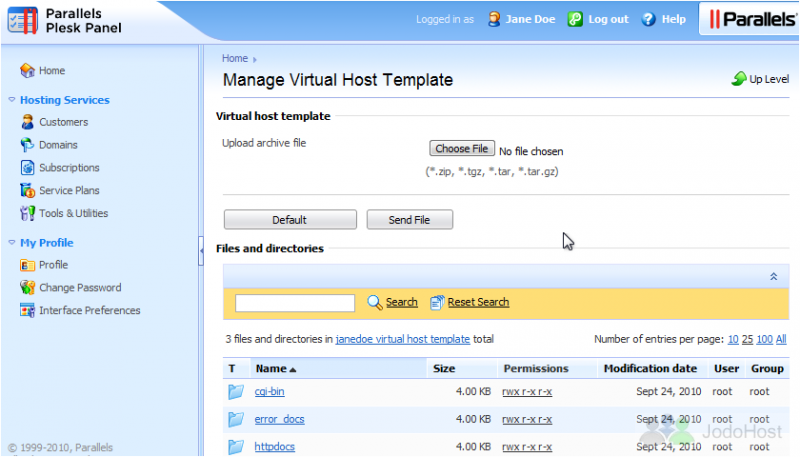Collapse the search panel with double chevron
The width and height of the screenshot is (800, 457).
(x=773, y=276)
